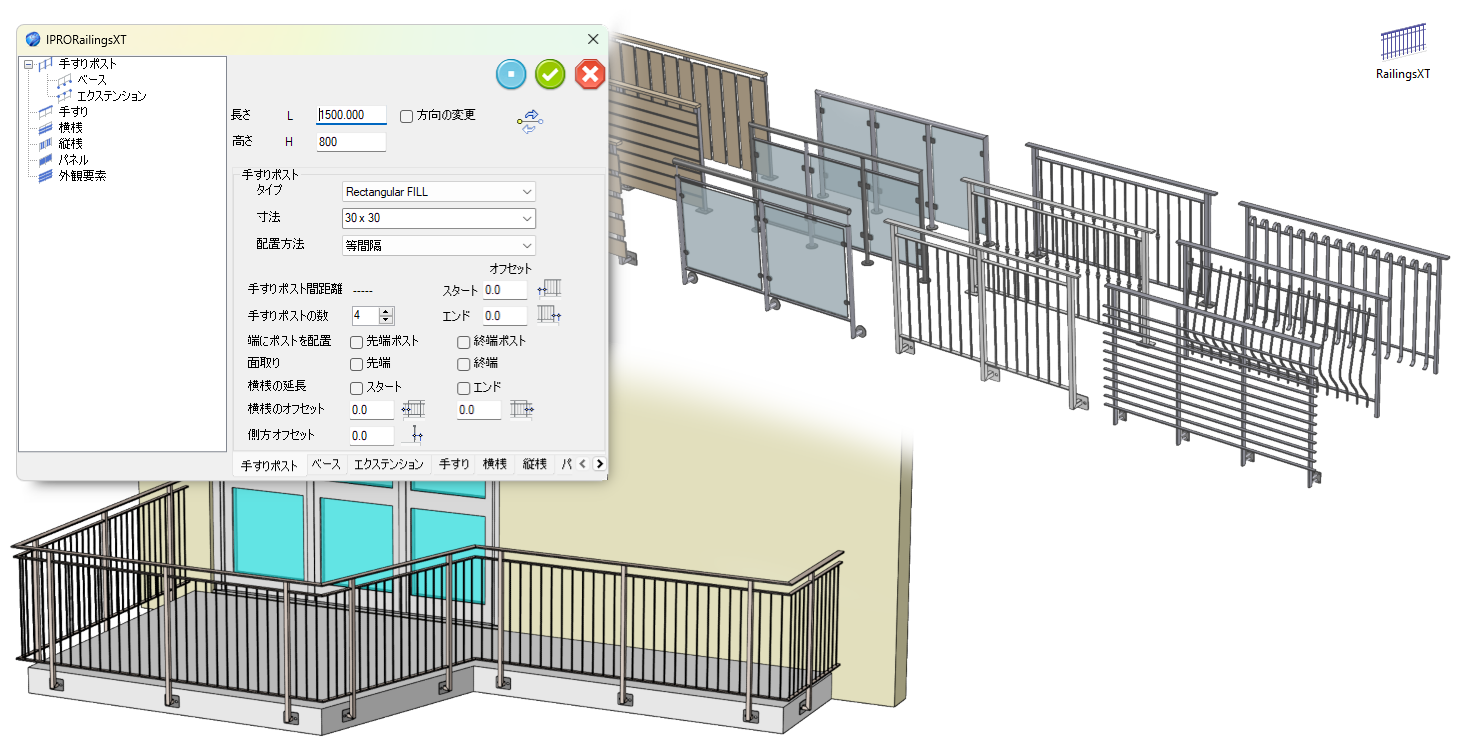Select 横桟 in the tree

pyautogui.click(x=70, y=128)
